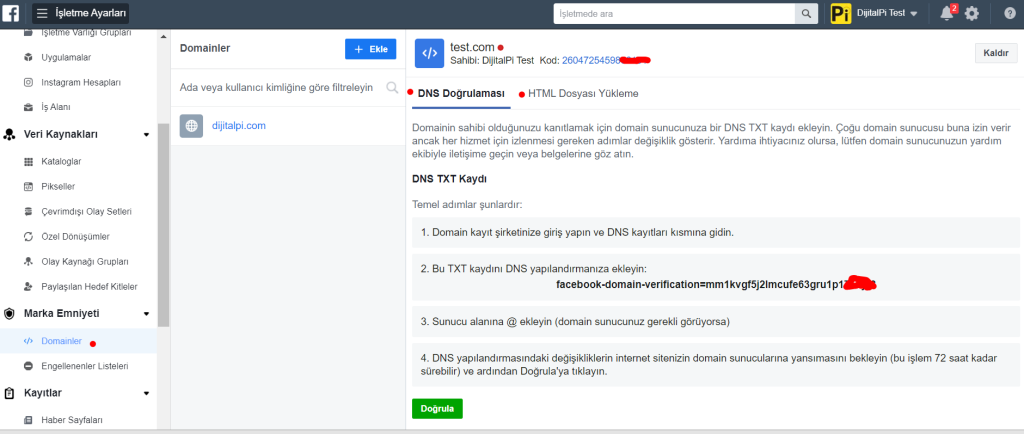Click the blue Ekle button

(x=370, y=49)
